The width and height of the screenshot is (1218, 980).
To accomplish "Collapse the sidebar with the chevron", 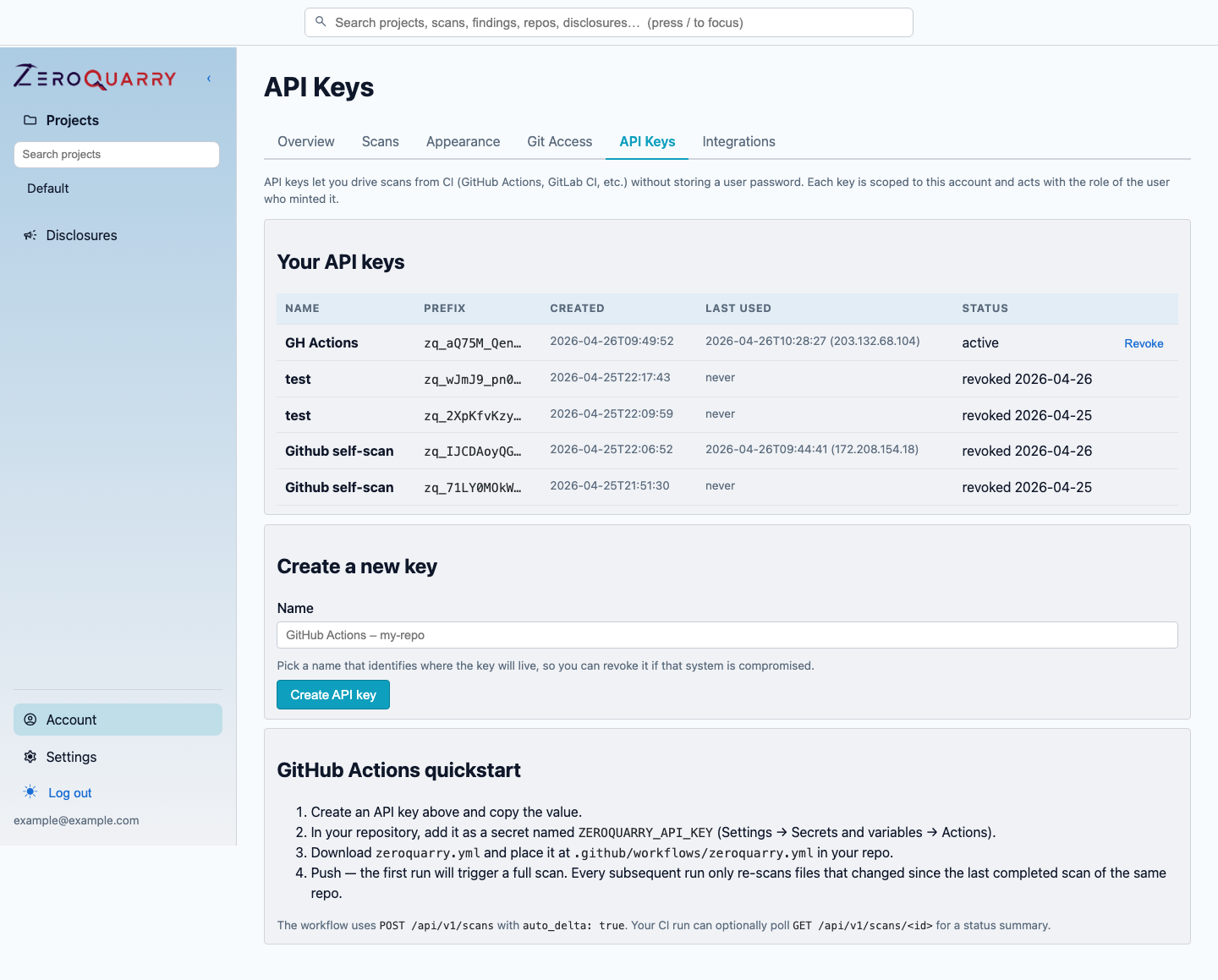I will tap(209, 79).
